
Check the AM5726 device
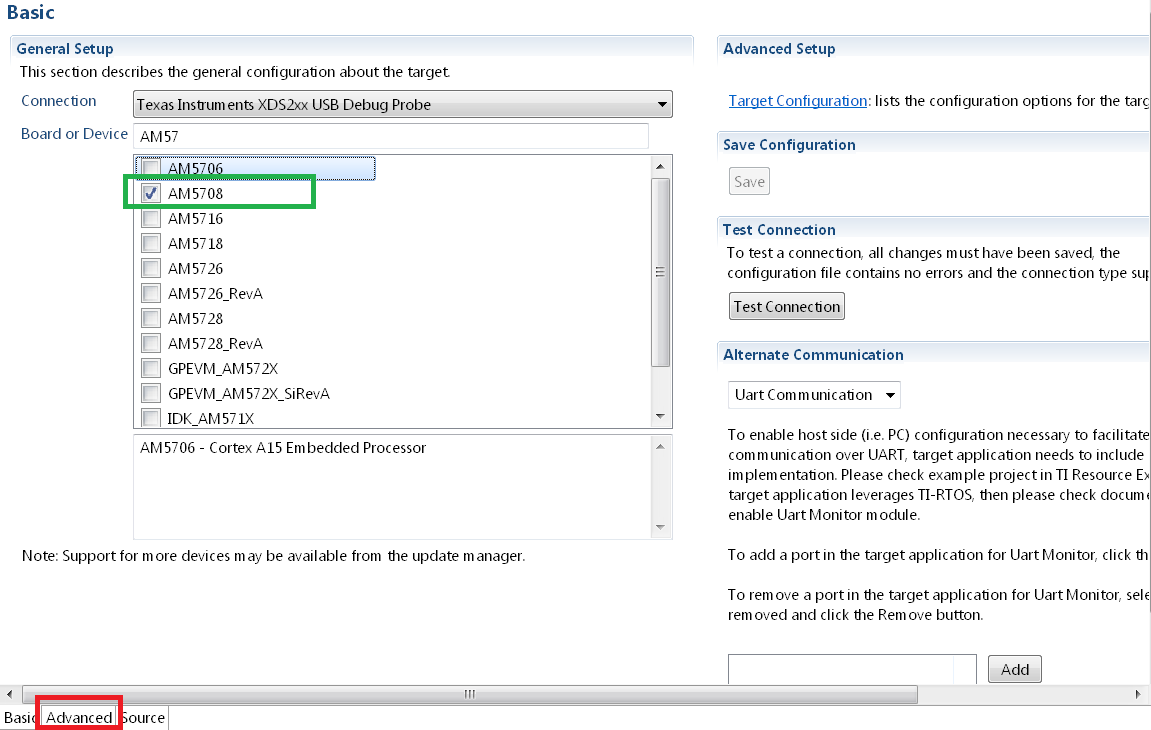click(149, 268)
